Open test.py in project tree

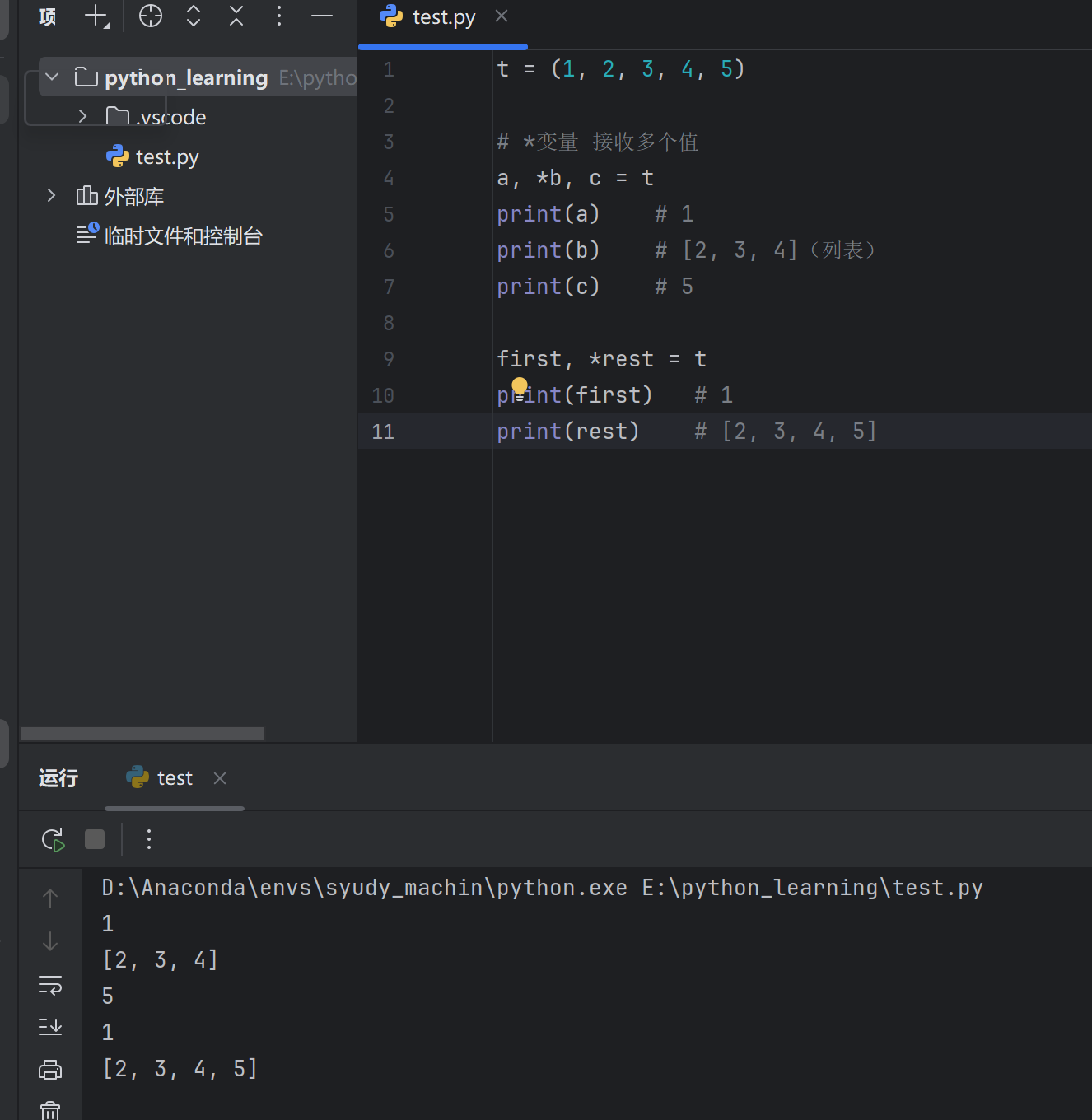click(167, 156)
